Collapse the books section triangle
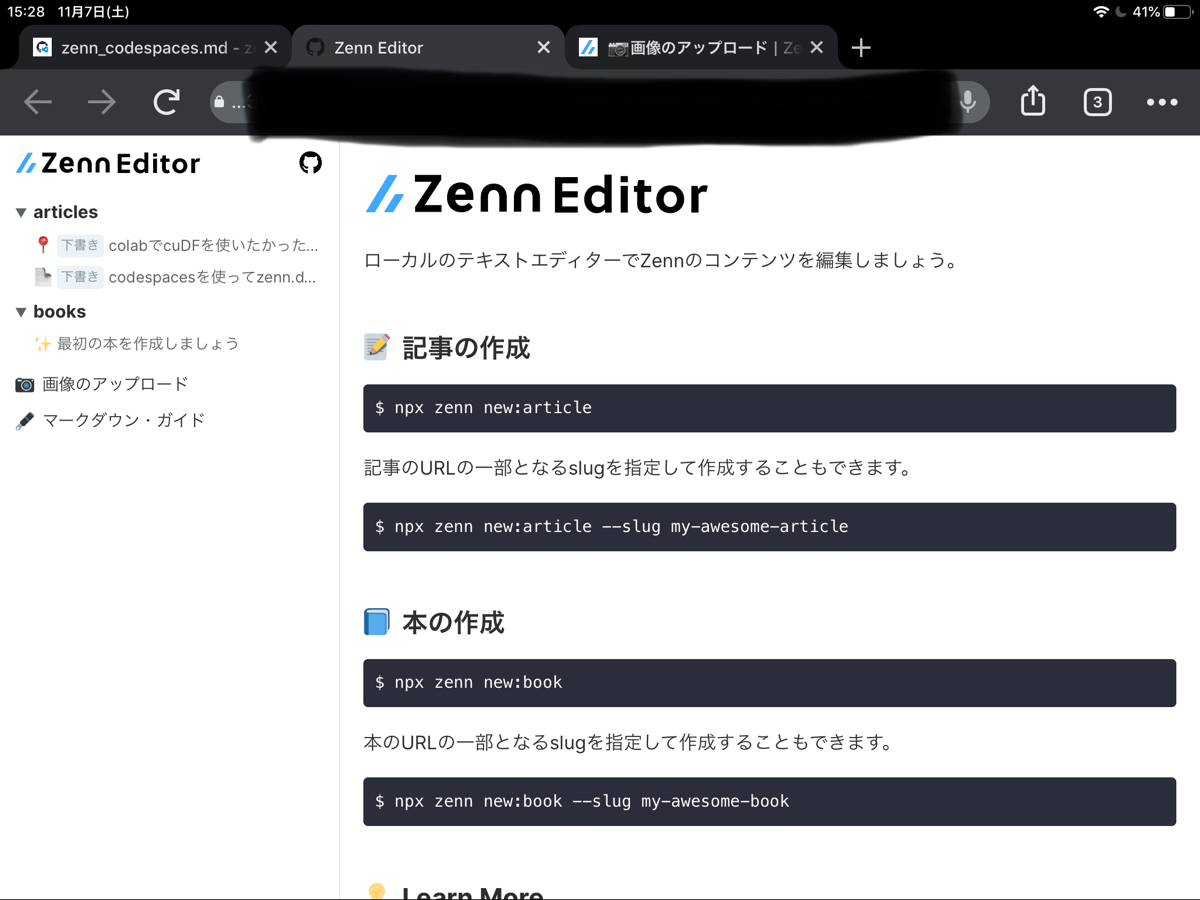 (21, 313)
